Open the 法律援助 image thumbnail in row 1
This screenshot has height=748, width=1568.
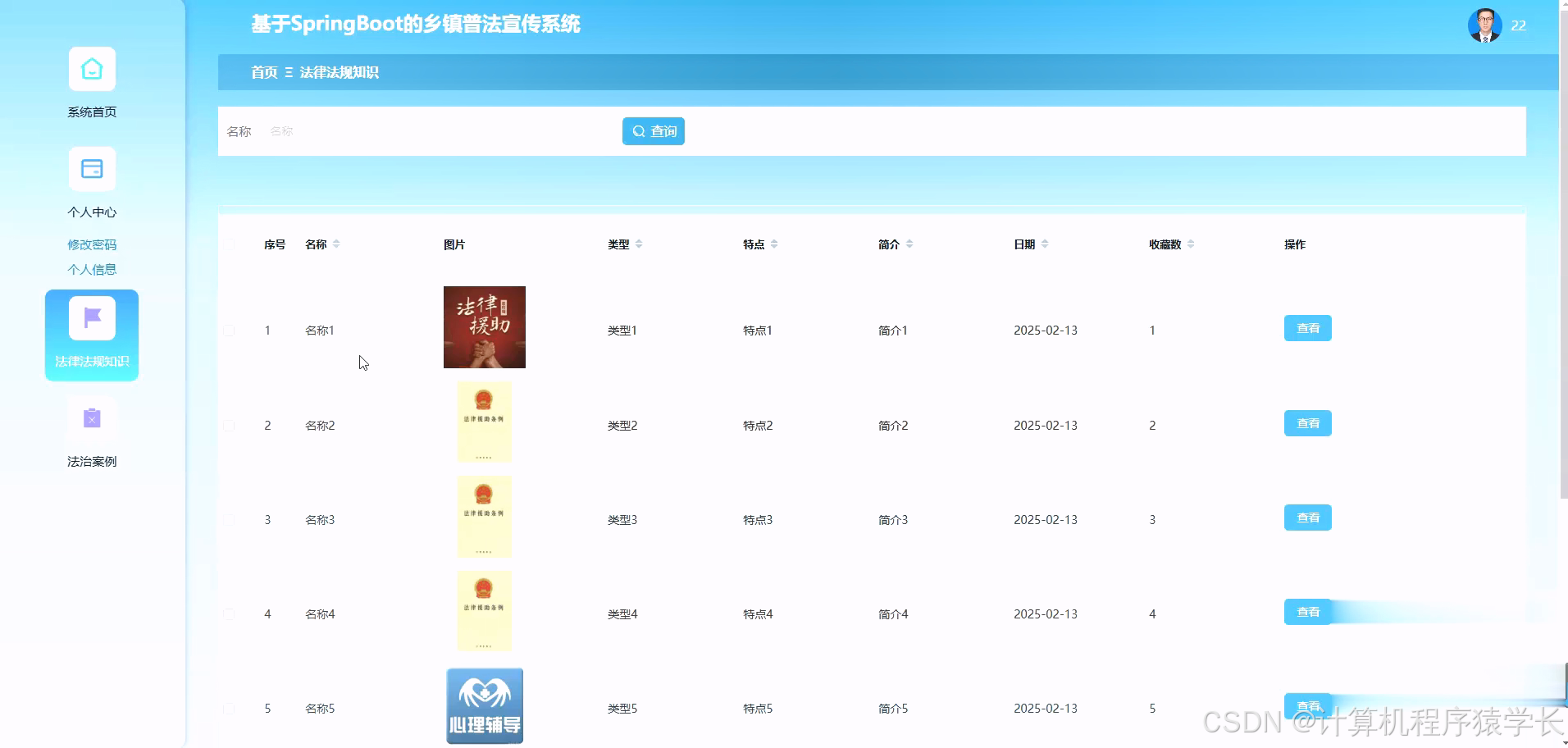coord(484,326)
